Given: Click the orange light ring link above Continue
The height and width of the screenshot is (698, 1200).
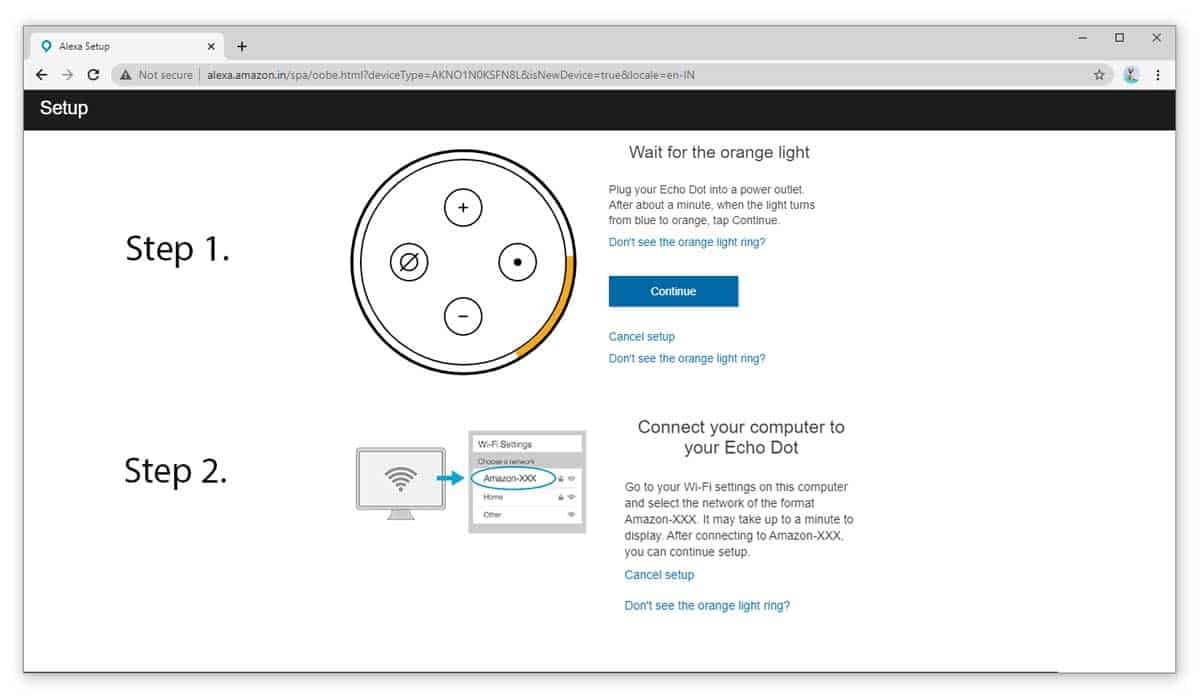Looking at the screenshot, I should [687, 242].
